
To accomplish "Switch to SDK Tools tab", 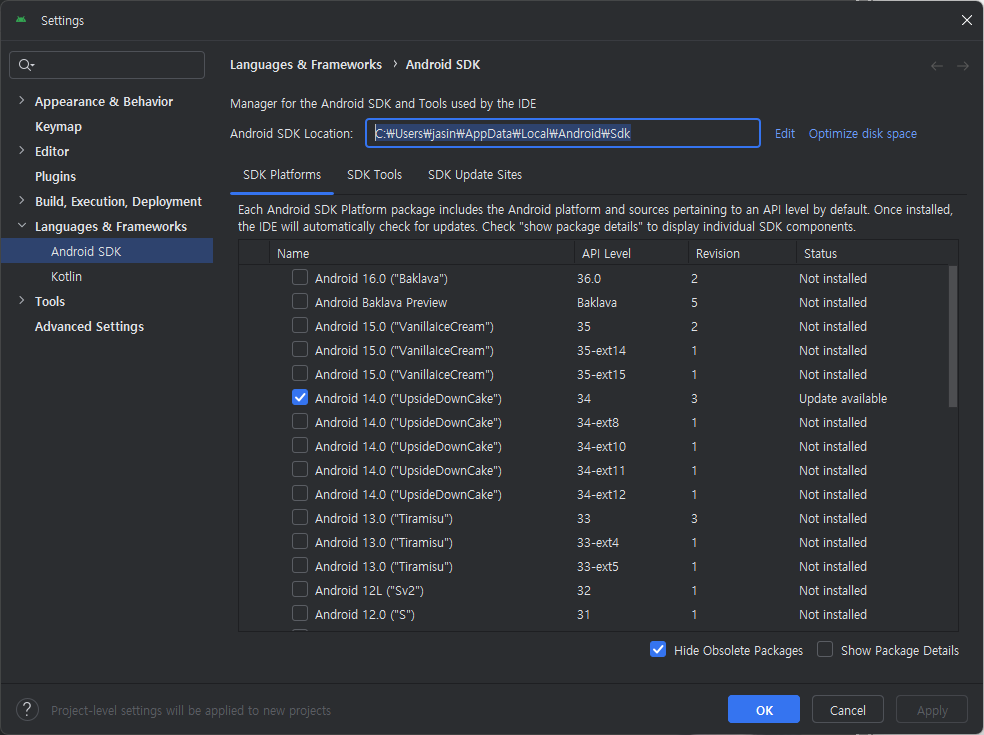I will (374, 174).
